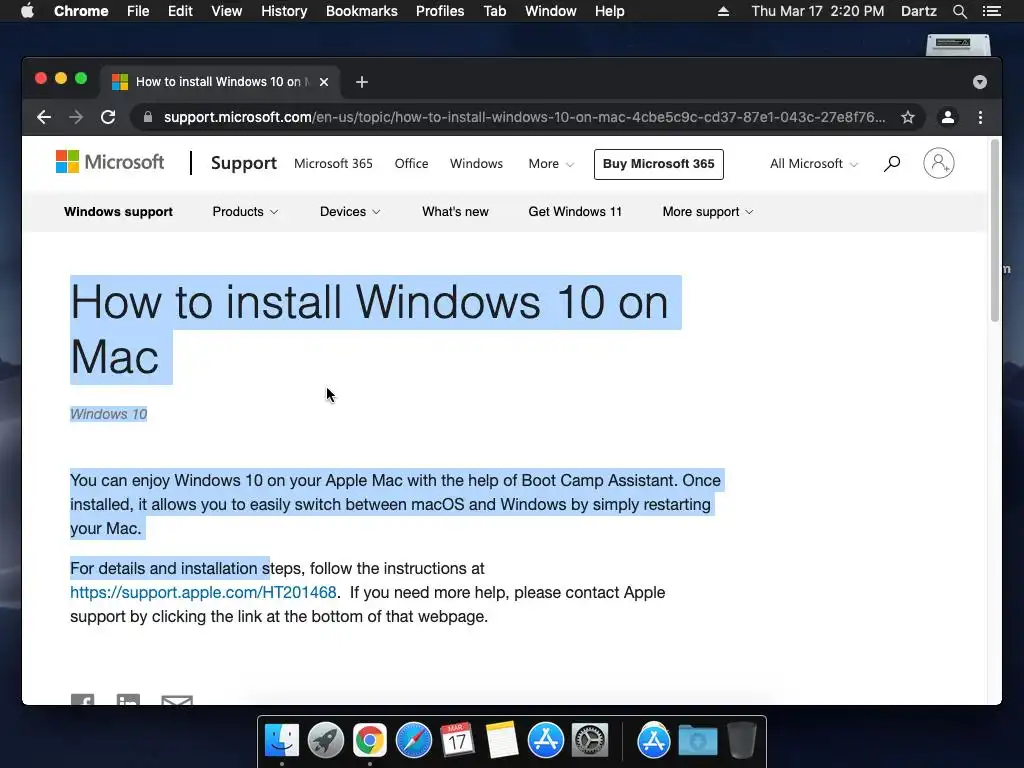Open the File menu

click(138, 11)
